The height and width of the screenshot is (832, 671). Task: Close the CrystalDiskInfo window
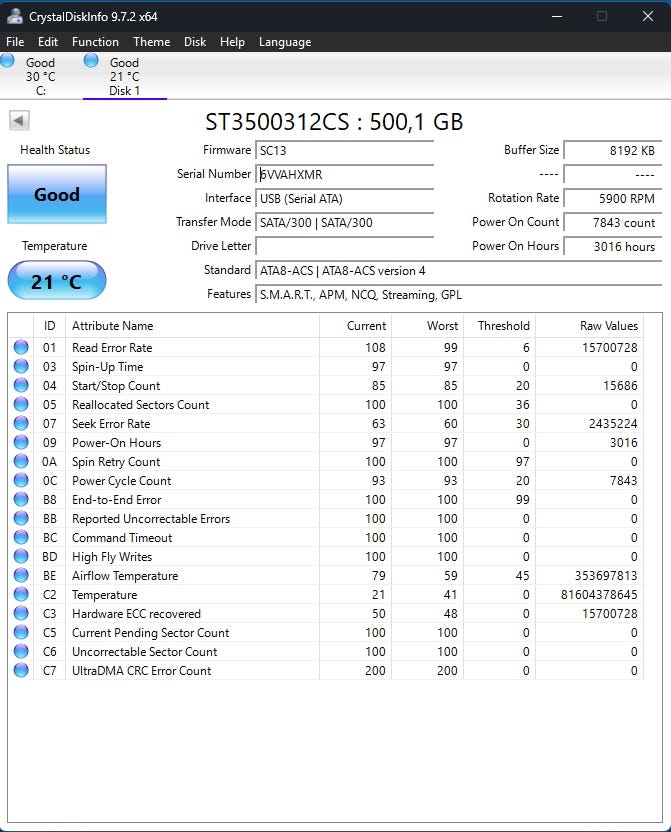coord(648,16)
